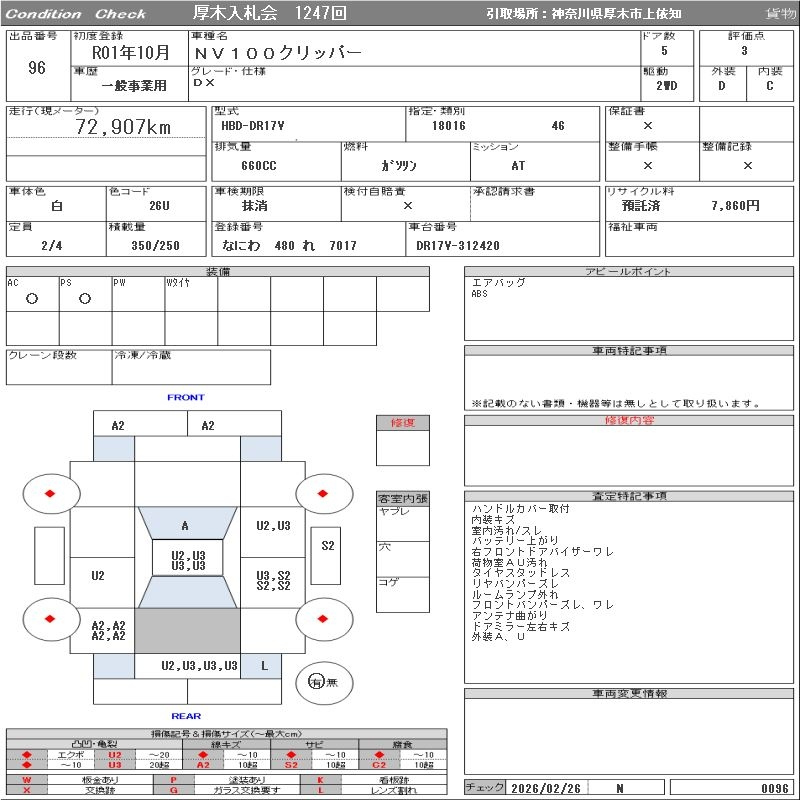Click the red W symbol for 板金あり
Screen dimensions: 800x800
point(27,779)
